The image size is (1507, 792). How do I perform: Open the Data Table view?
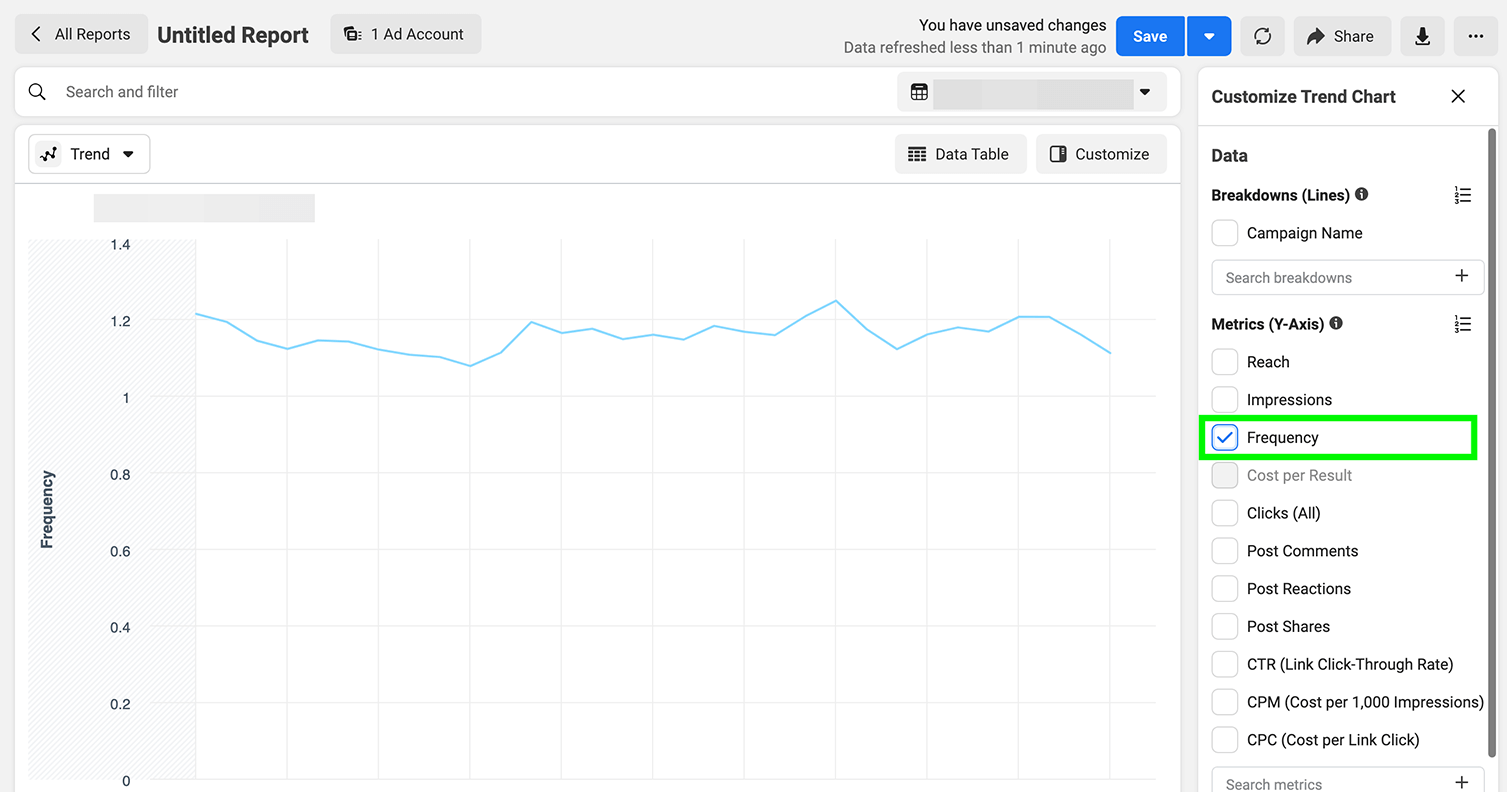click(x=960, y=154)
